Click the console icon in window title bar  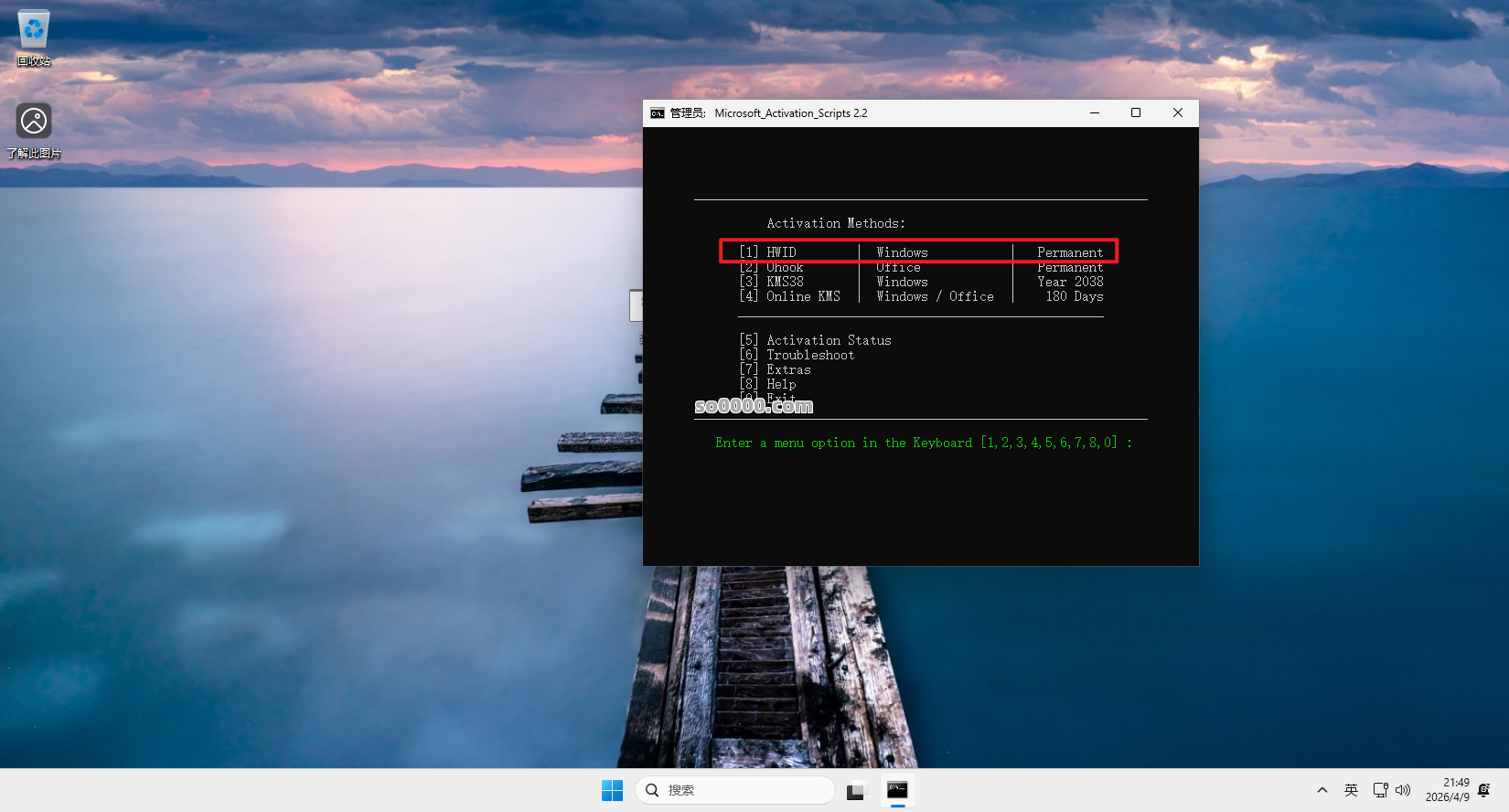point(657,113)
